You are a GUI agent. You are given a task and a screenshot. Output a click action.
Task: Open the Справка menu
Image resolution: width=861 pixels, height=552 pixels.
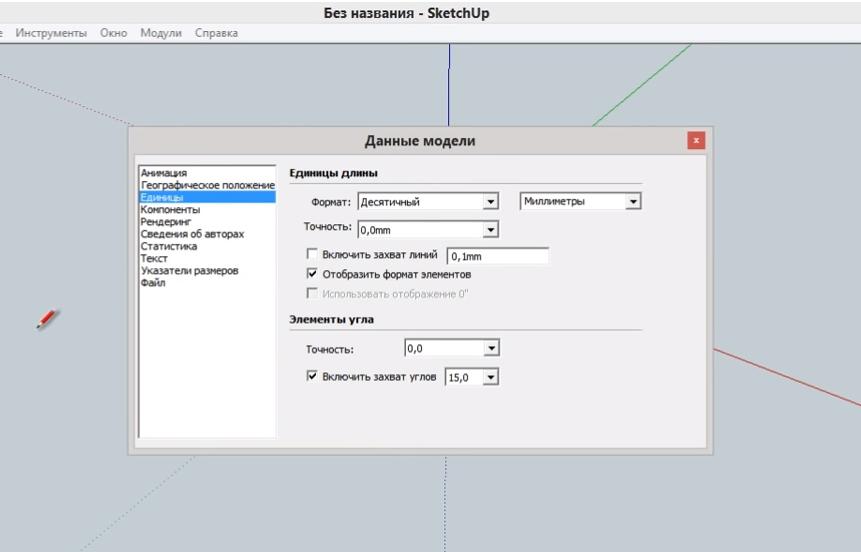click(x=216, y=33)
